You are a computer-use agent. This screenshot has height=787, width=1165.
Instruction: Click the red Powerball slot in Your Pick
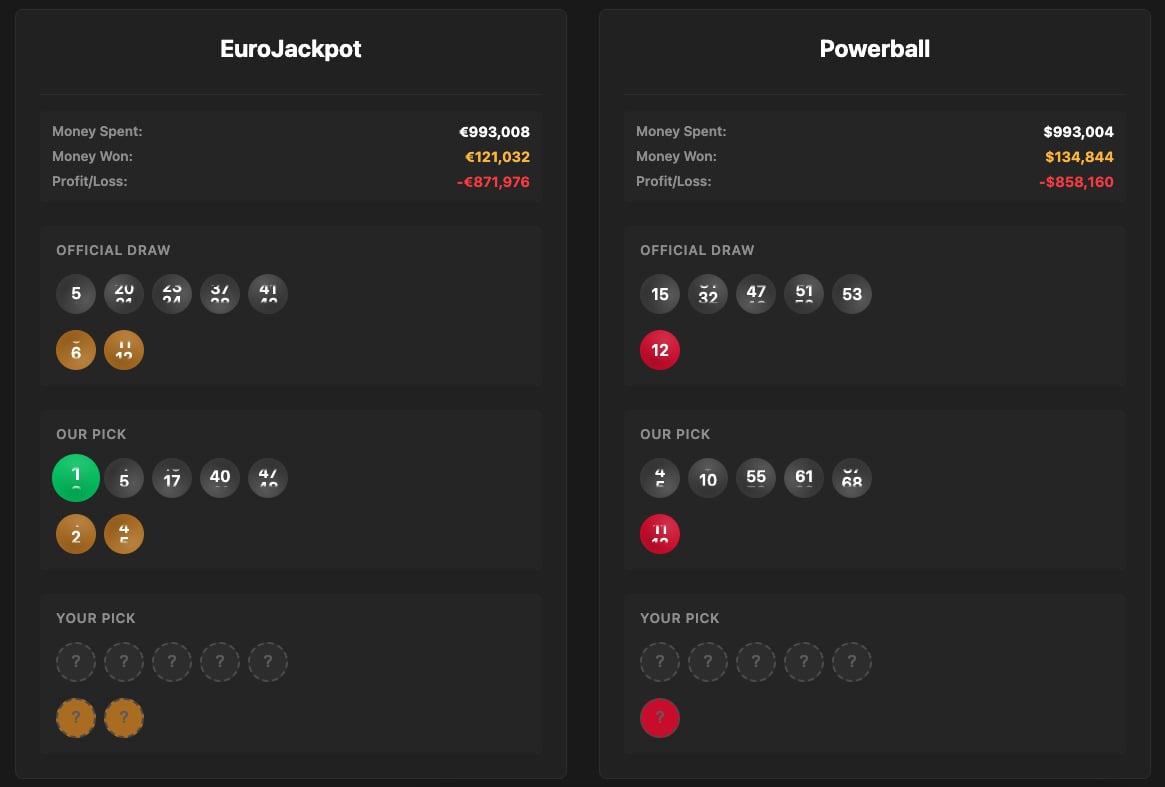pos(660,718)
